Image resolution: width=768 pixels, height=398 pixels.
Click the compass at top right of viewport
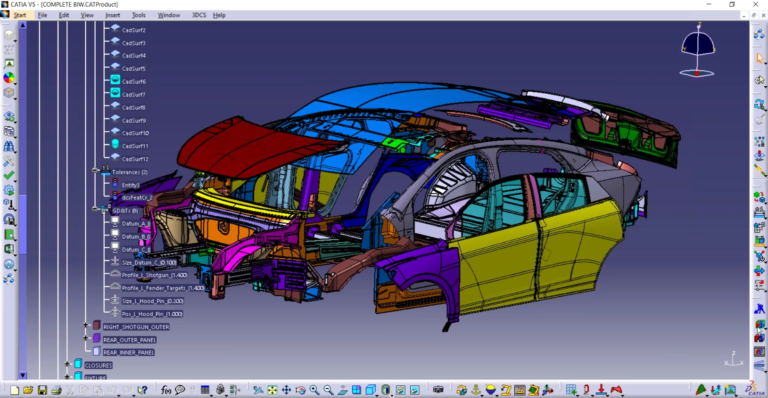click(697, 50)
